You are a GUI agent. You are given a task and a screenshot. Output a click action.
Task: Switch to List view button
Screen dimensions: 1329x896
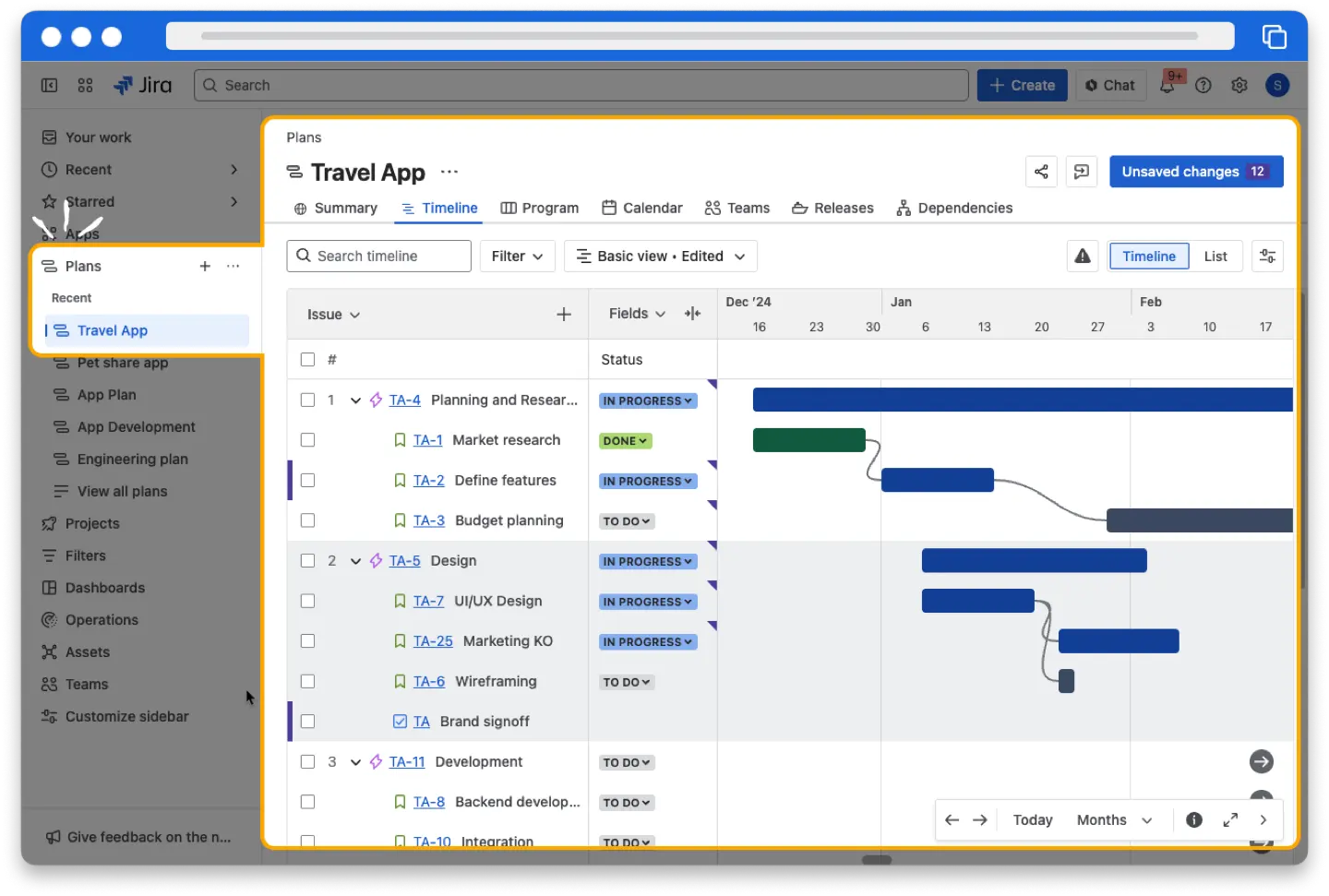(1215, 256)
